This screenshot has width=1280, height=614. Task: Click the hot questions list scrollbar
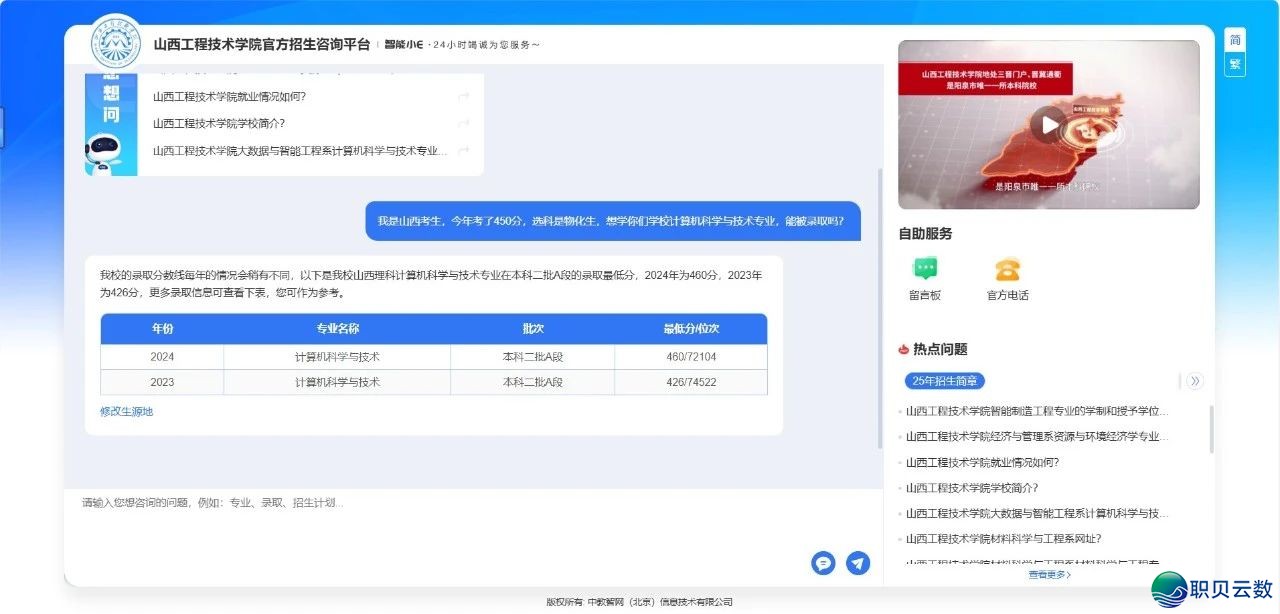tap(1211, 430)
